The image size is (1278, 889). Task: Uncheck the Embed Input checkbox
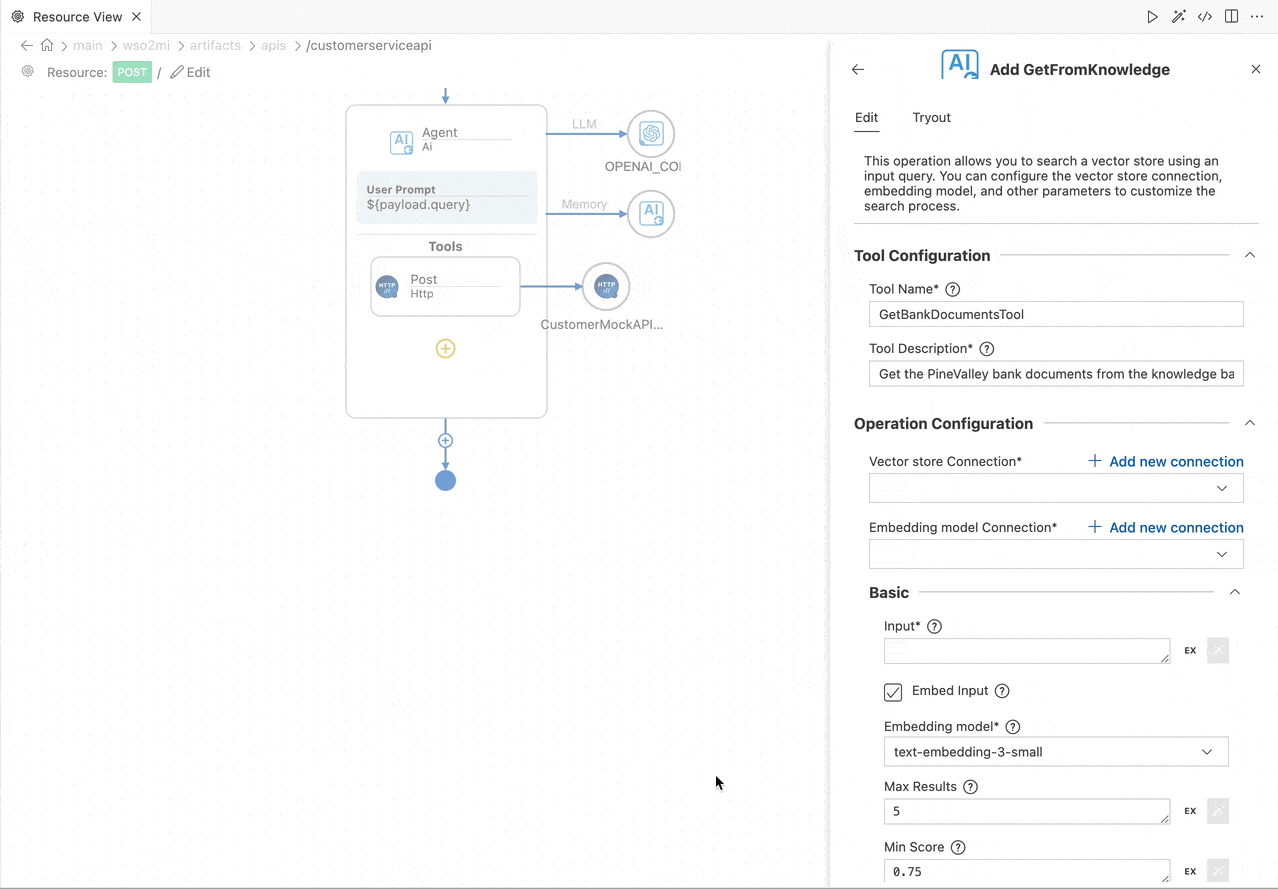point(893,692)
